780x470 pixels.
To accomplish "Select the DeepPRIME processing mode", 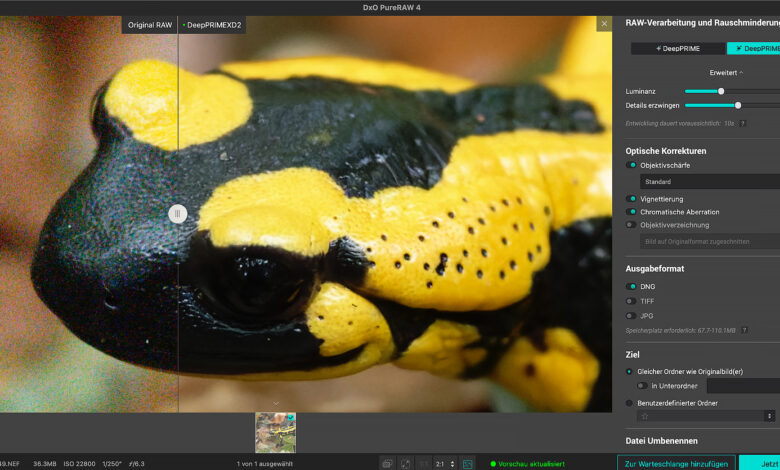I will coord(678,48).
